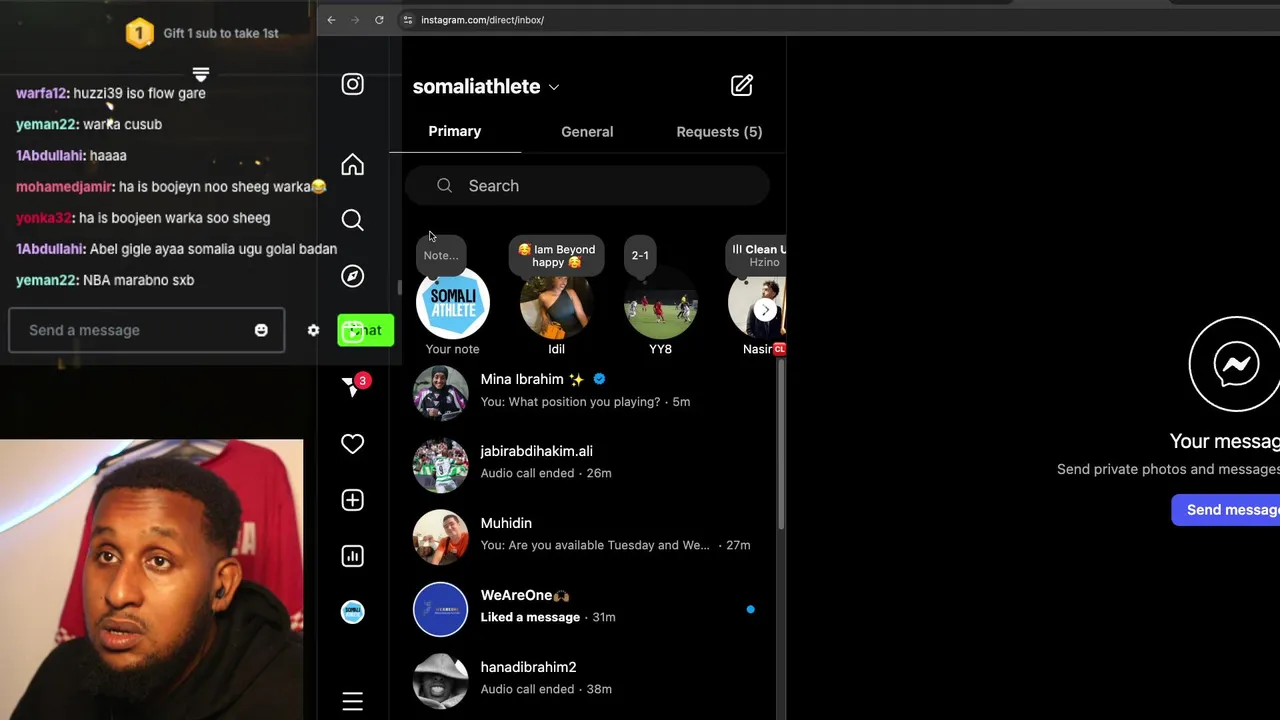Image resolution: width=1280 pixels, height=720 pixels.
Task: Click the Create plus icon
Action: pyautogui.click(x=352, y=500)
